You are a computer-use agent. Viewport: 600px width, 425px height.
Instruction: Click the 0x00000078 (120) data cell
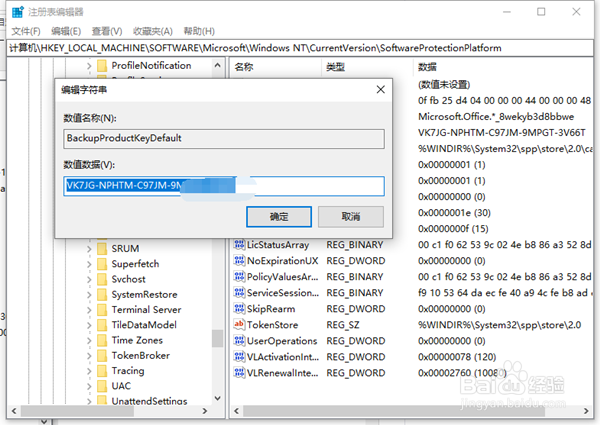457,357
